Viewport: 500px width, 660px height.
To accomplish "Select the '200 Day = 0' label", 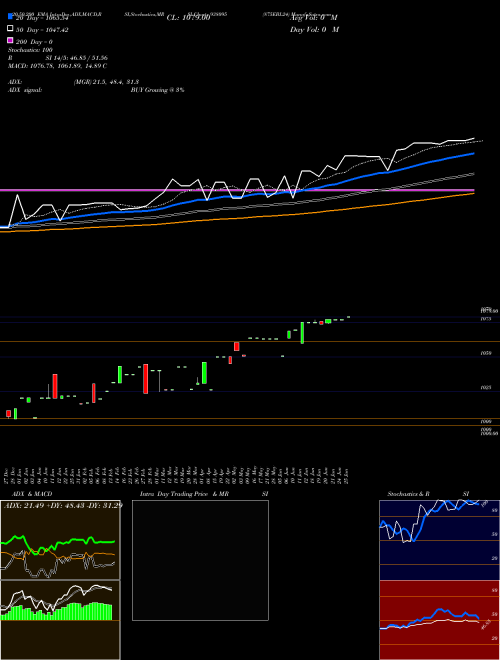I will (x=35, y=42).
